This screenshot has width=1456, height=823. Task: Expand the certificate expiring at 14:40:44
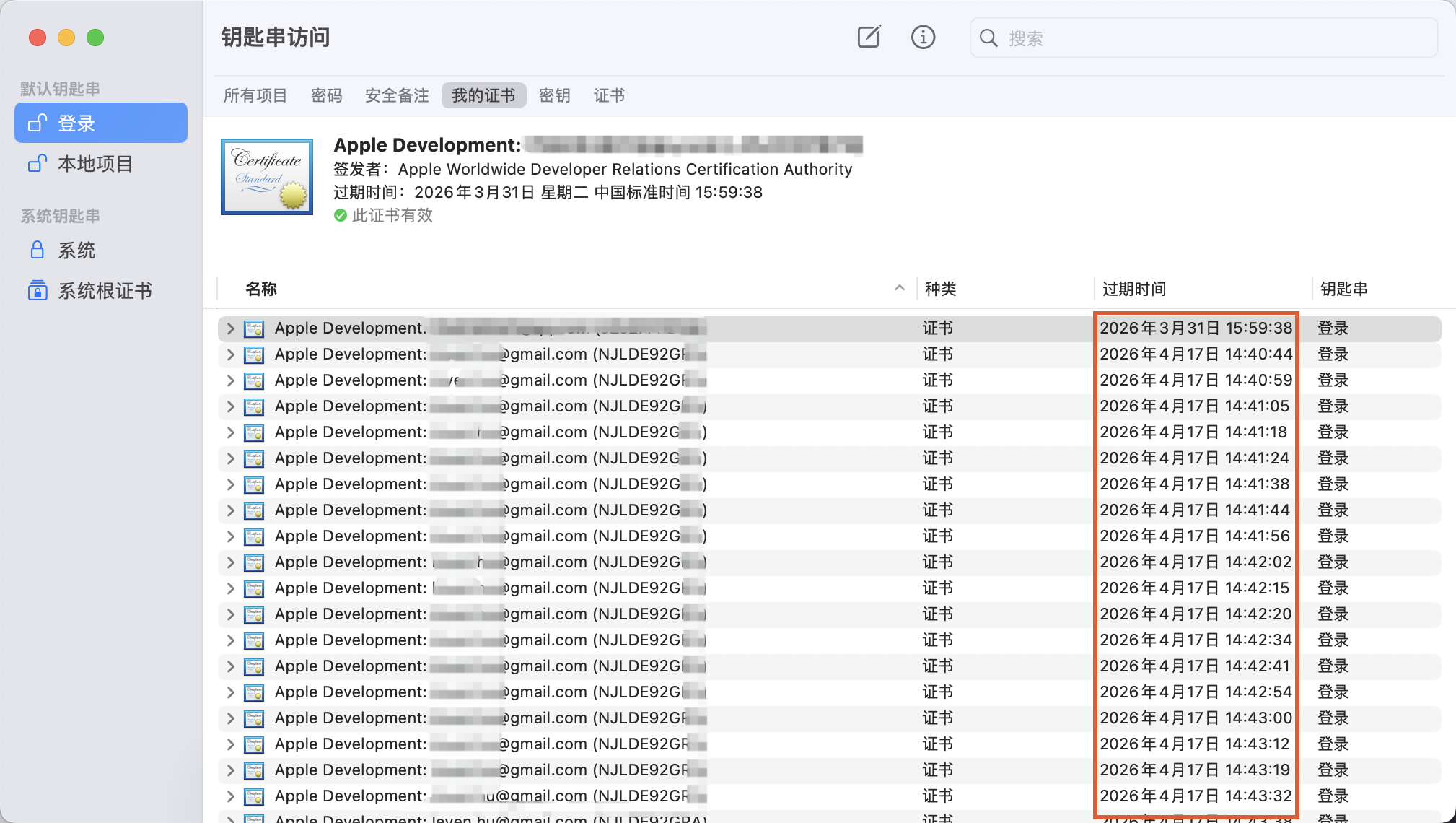click(x=230, y=355)
